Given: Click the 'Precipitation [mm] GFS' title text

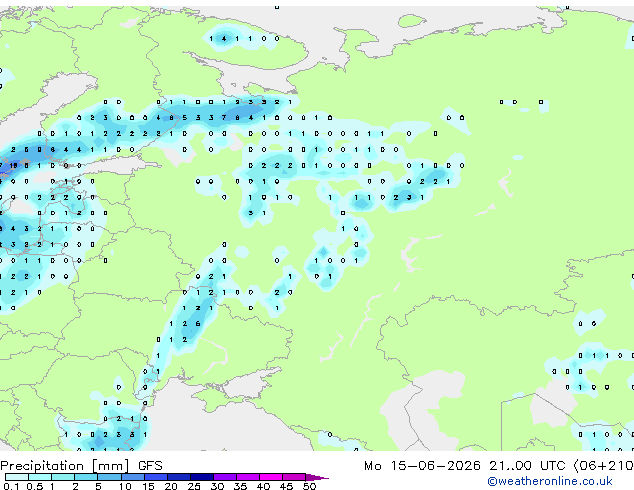Looking at the screenshot, I should pos(81,466).
